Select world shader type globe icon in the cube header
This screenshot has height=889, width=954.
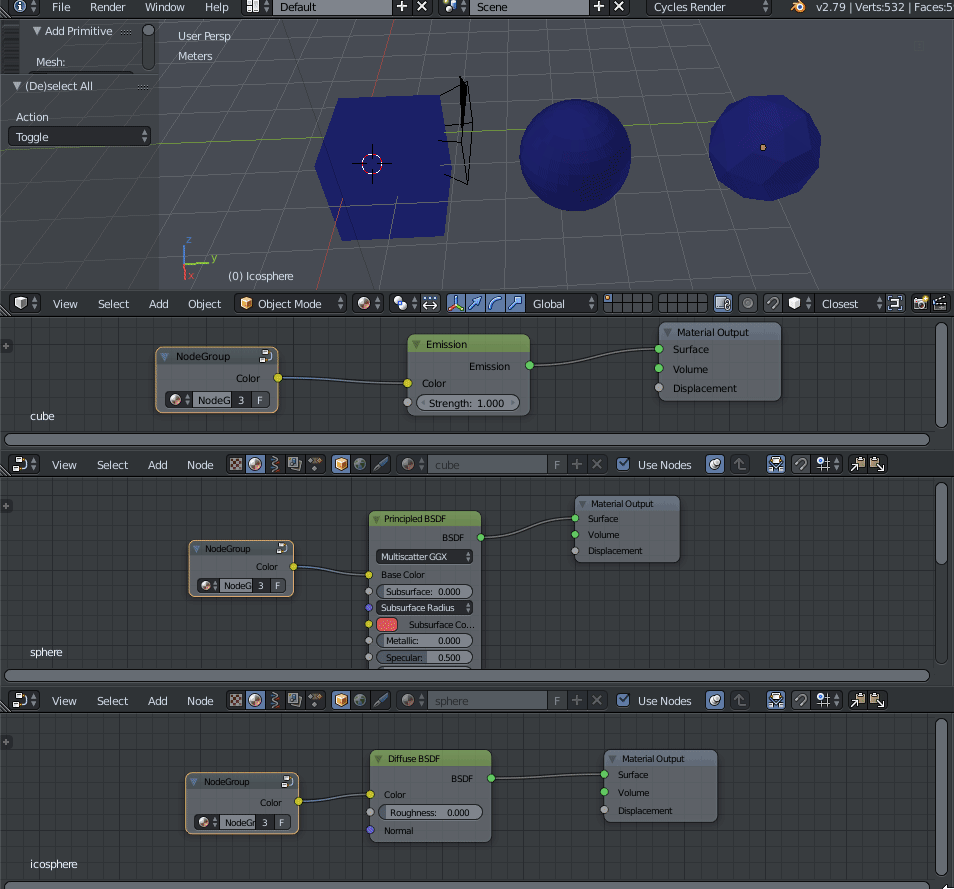point(361,464)
